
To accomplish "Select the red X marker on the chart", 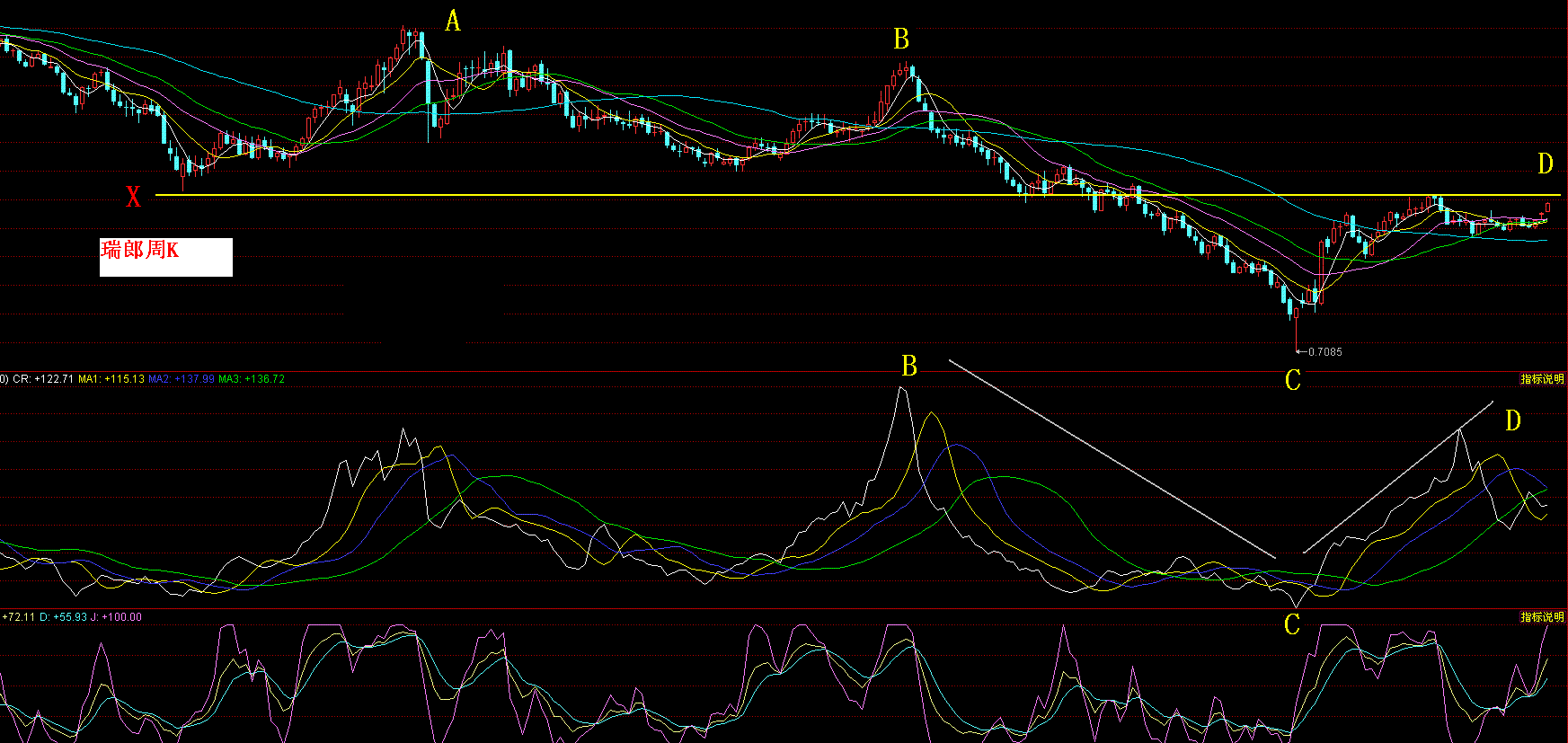I will pyautogui.click(x=133, y=198).
